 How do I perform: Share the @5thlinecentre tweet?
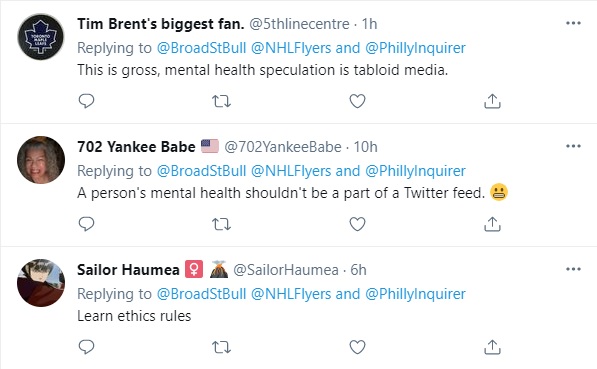[x=492, y=101]
